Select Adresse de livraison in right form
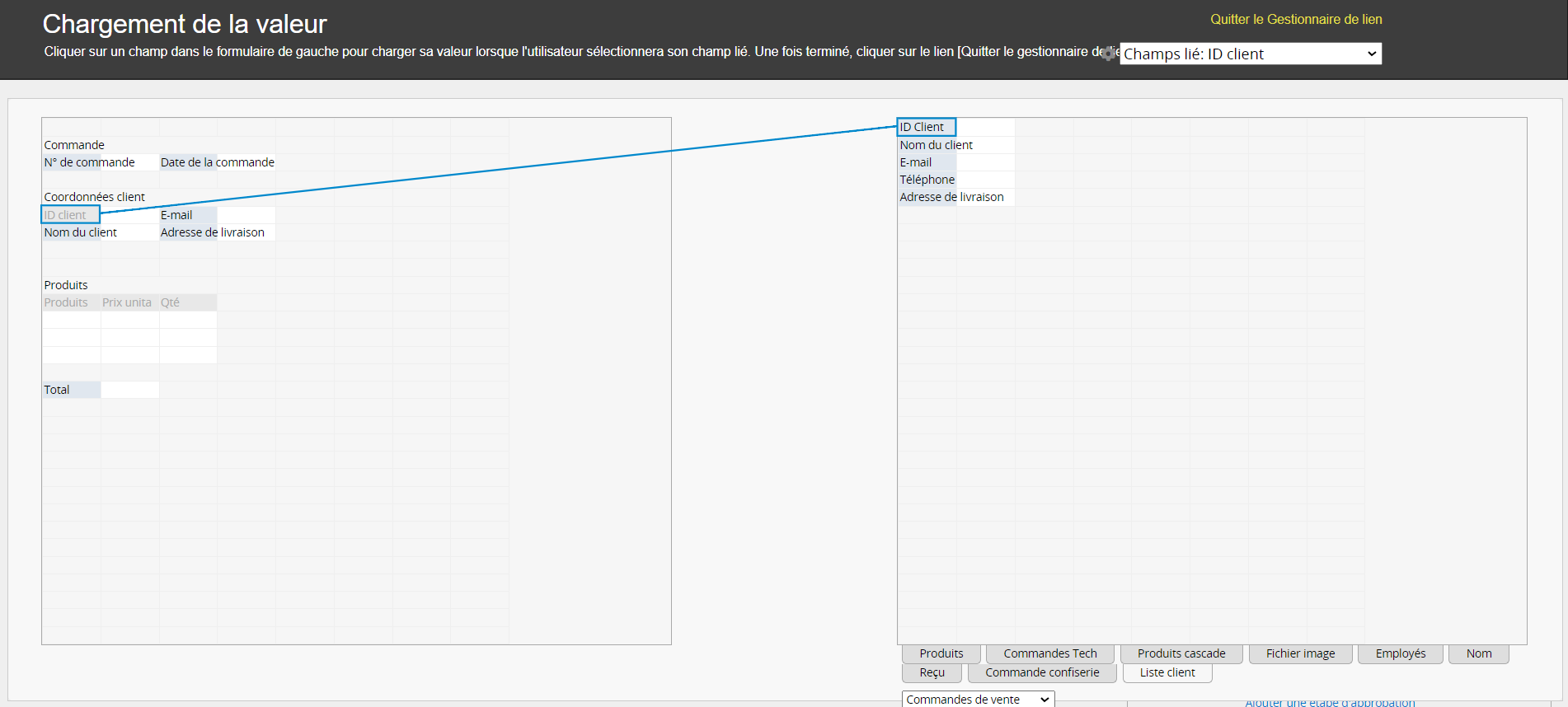This screenshot has width=1568, height=707. [951, 197]
